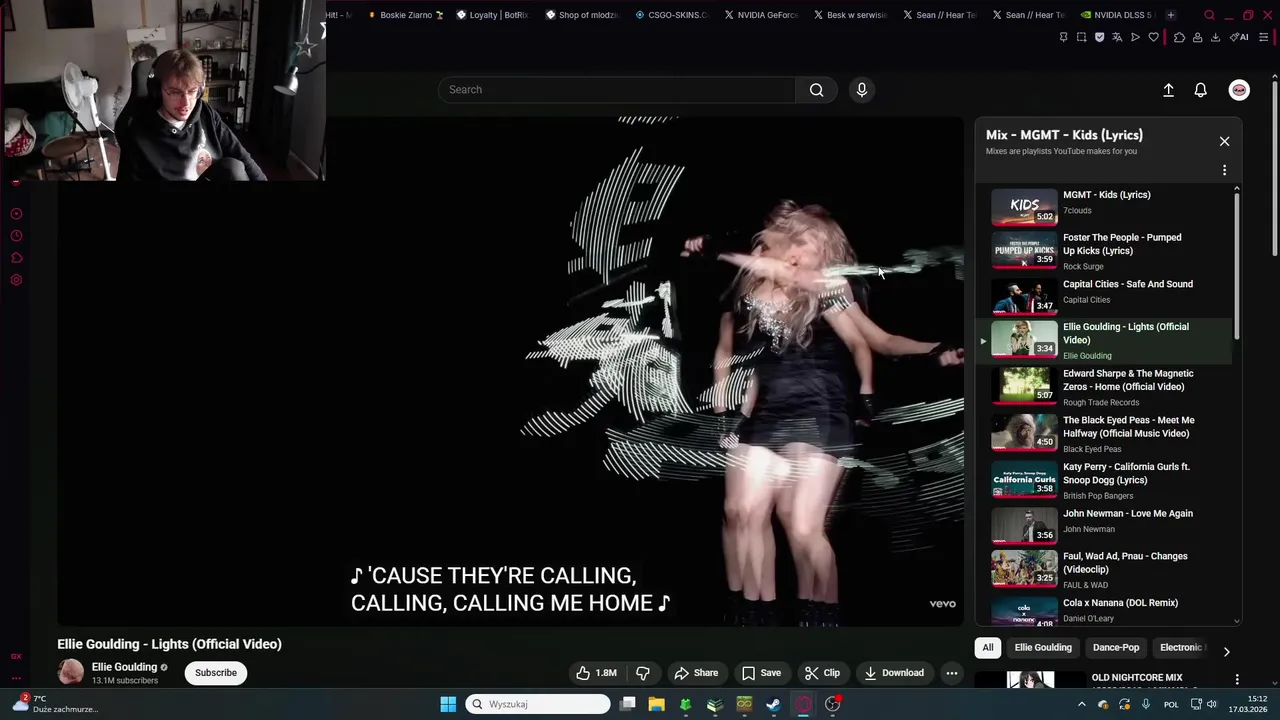Open the browser downloads icon
Screen dimensions: 1280x720
tap(1215, 38)
